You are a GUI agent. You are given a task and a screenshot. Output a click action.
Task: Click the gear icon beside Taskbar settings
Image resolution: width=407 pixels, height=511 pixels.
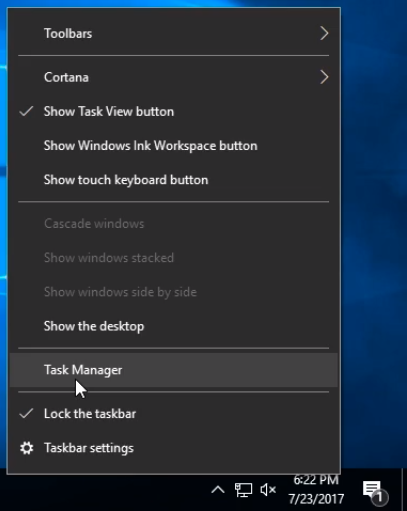point(27,448)
